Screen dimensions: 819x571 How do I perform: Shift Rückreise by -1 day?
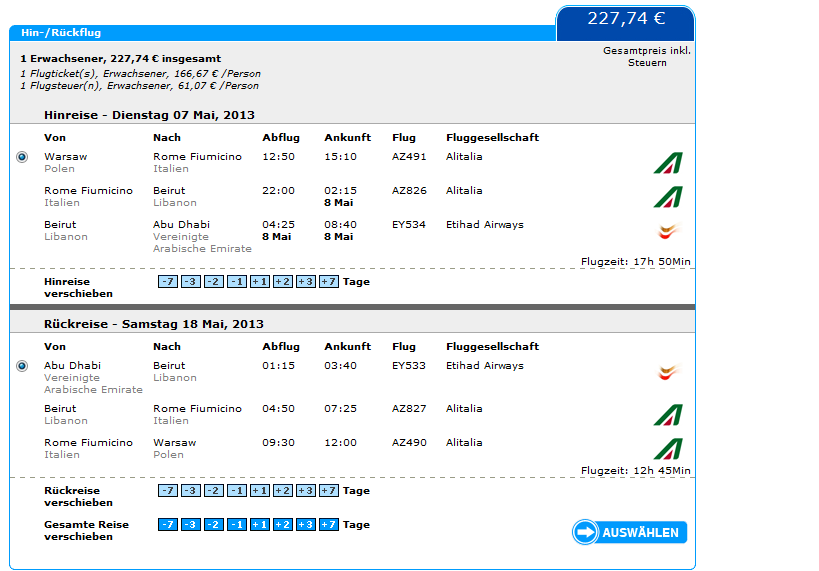coord(237,491)
